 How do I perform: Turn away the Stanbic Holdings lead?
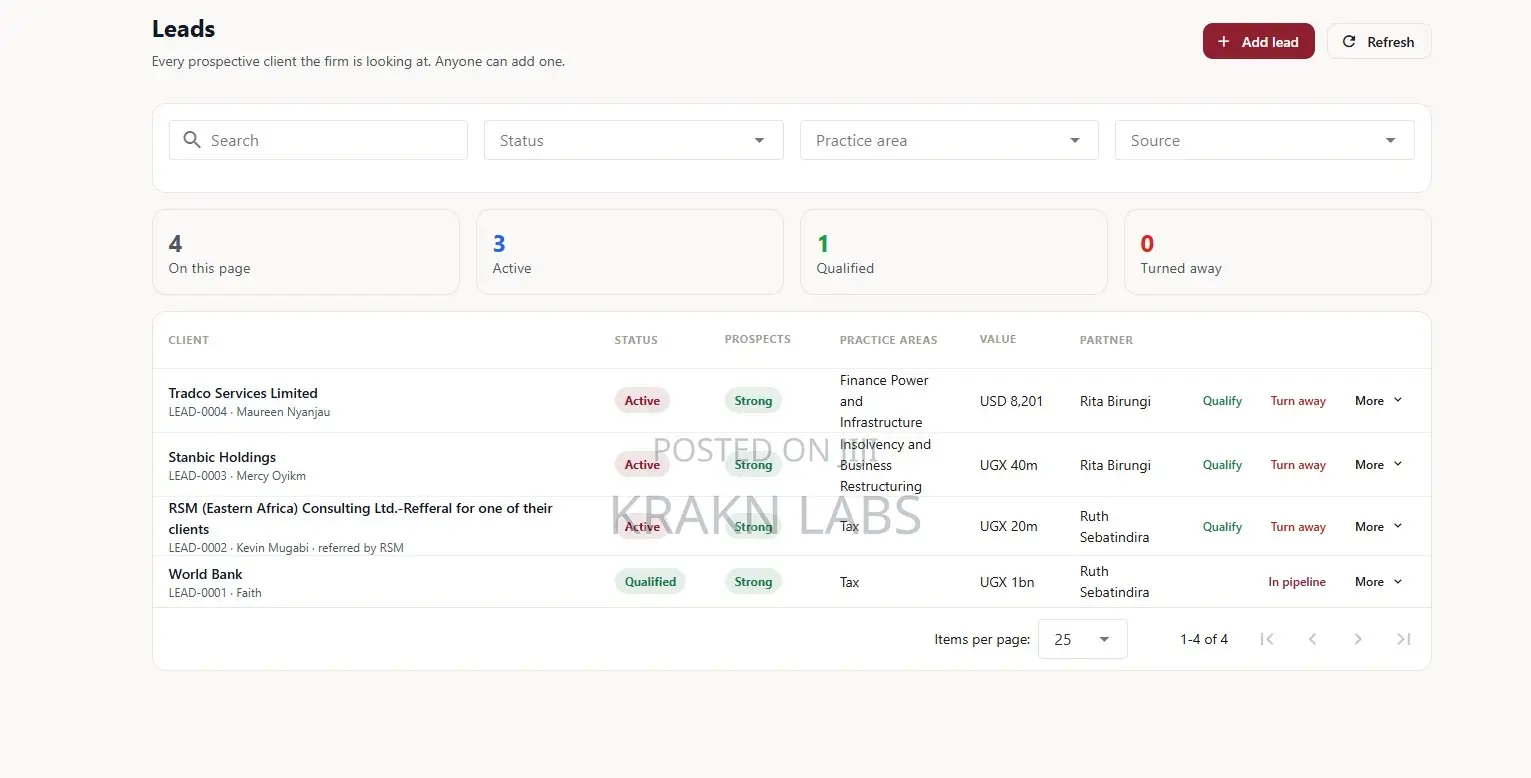click(1298, 465)
